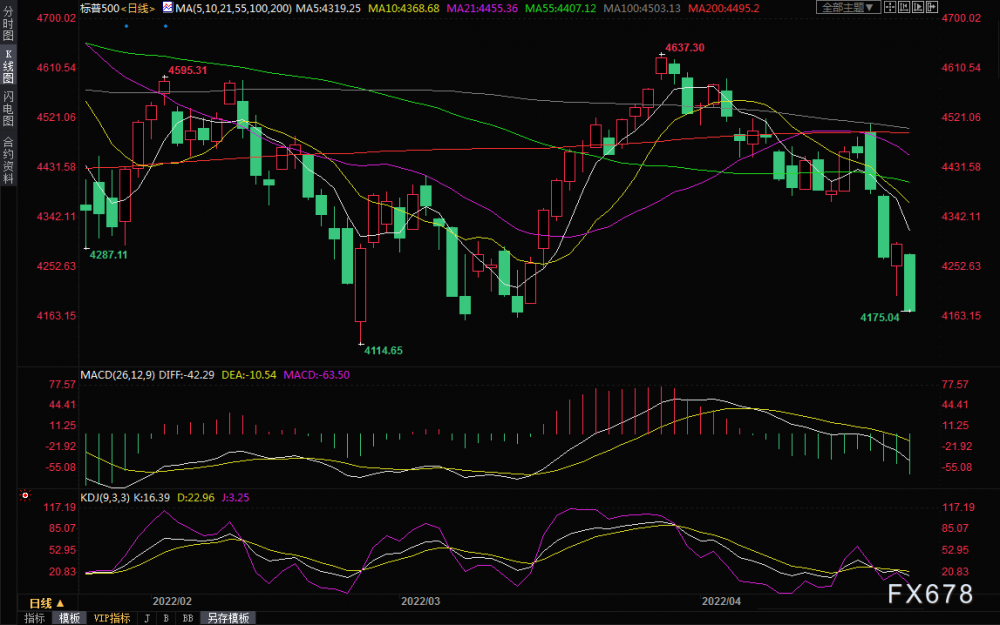Click the red KDJ indicator marker icon
Screen dimensions: 1000x625
[26, 495]
